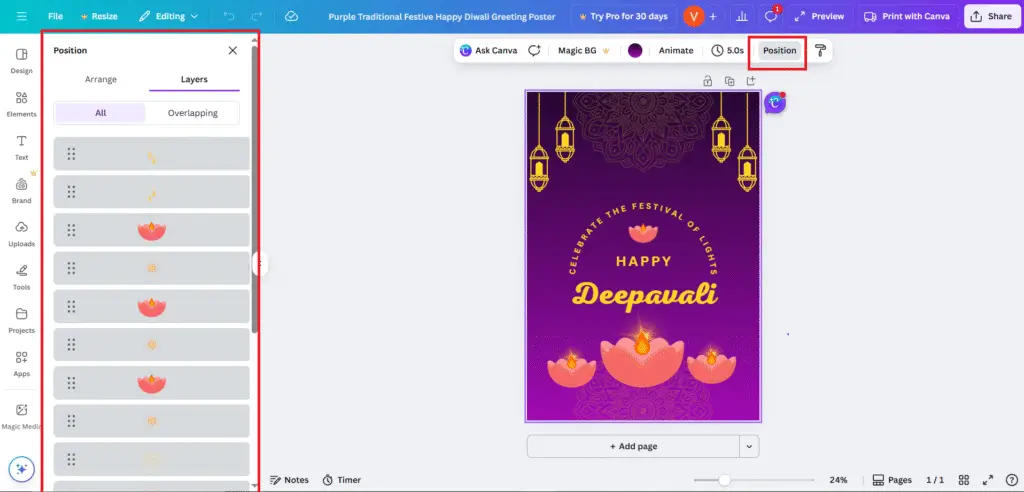Select the copy style paint roller

820,50
